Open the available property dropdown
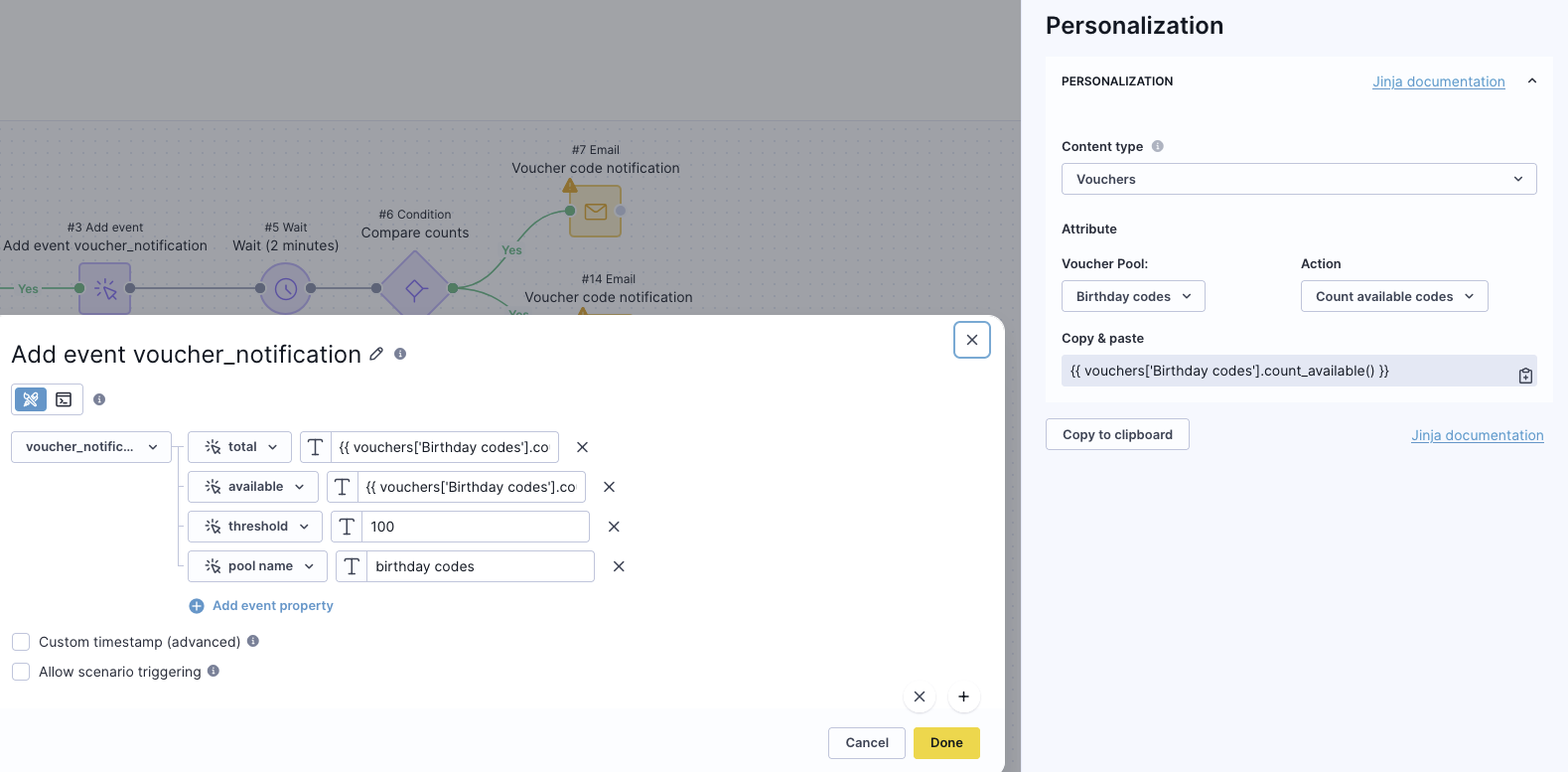Image resolution: width=1568 pixels, height=772 pixels. pos(253,487)
